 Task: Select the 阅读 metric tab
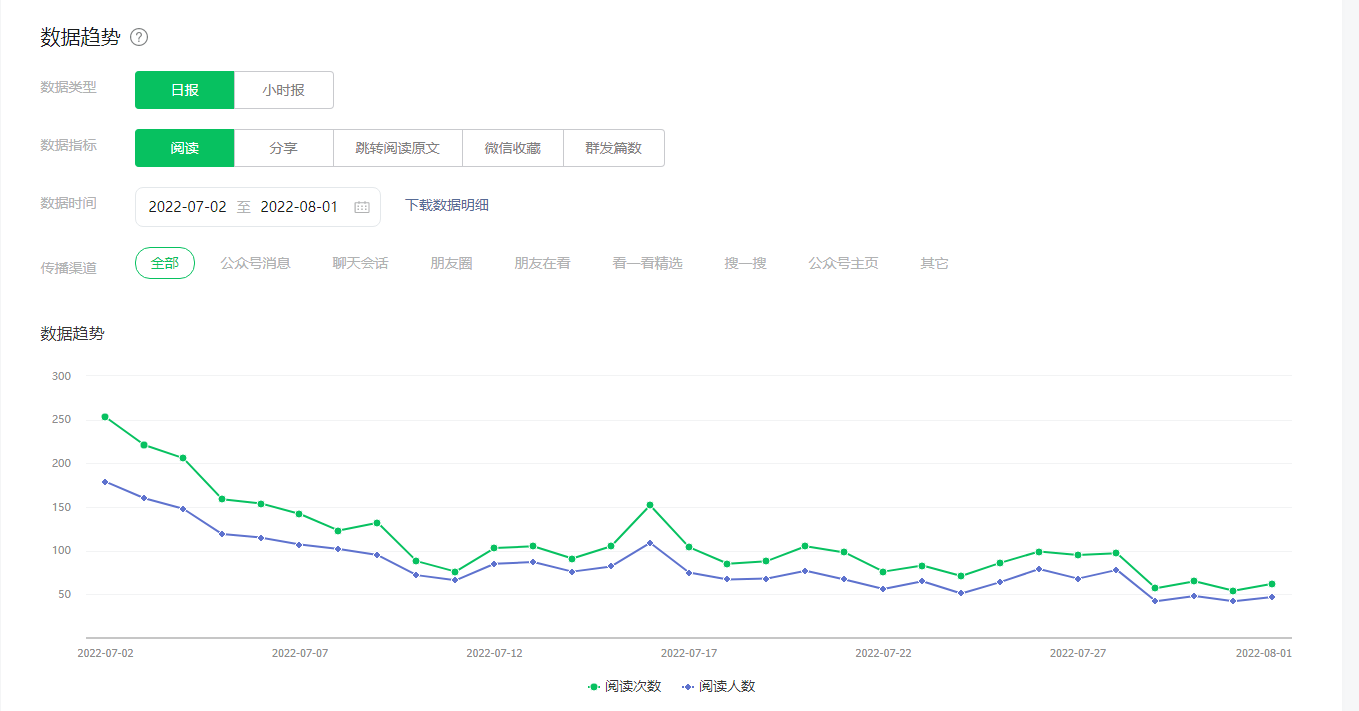(x=185, y=148)
